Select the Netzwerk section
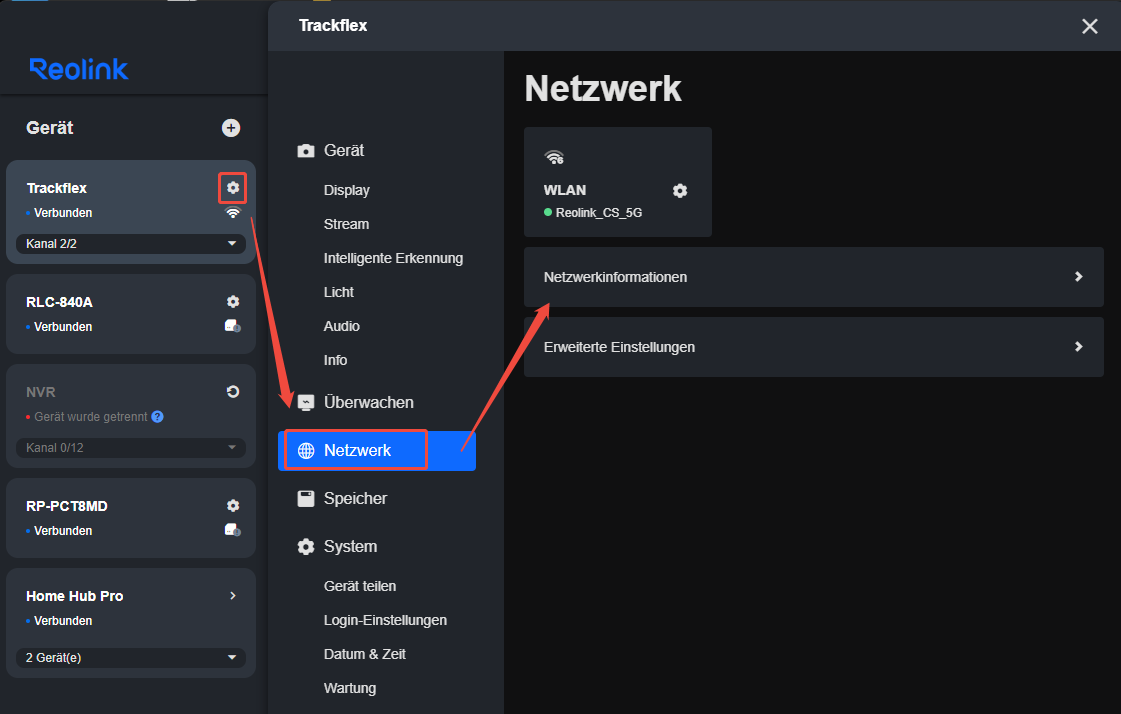The width and height of the screenshot is (1121, 714). (x=377, y=450)
